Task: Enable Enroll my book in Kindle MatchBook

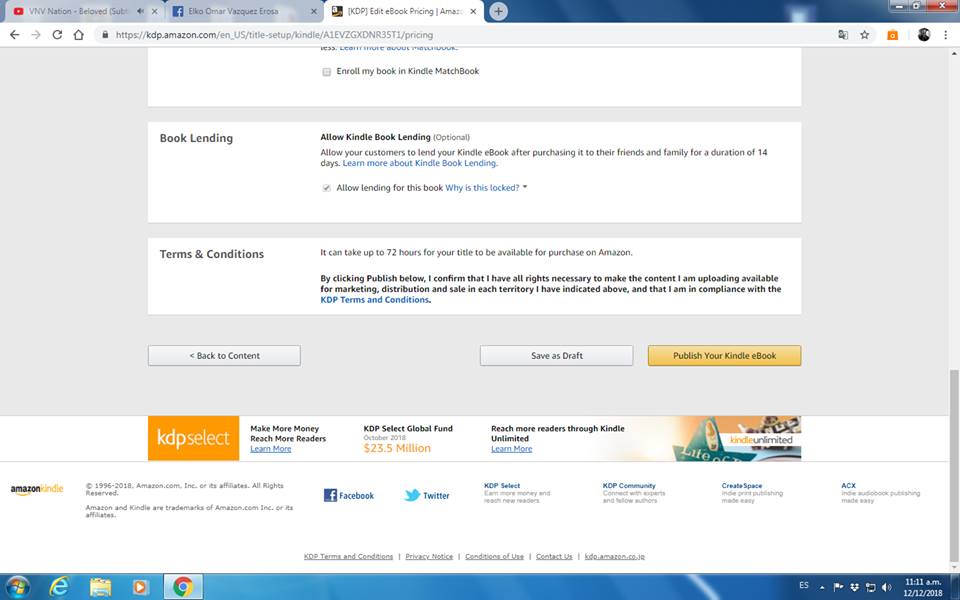Action: (327, 72)
